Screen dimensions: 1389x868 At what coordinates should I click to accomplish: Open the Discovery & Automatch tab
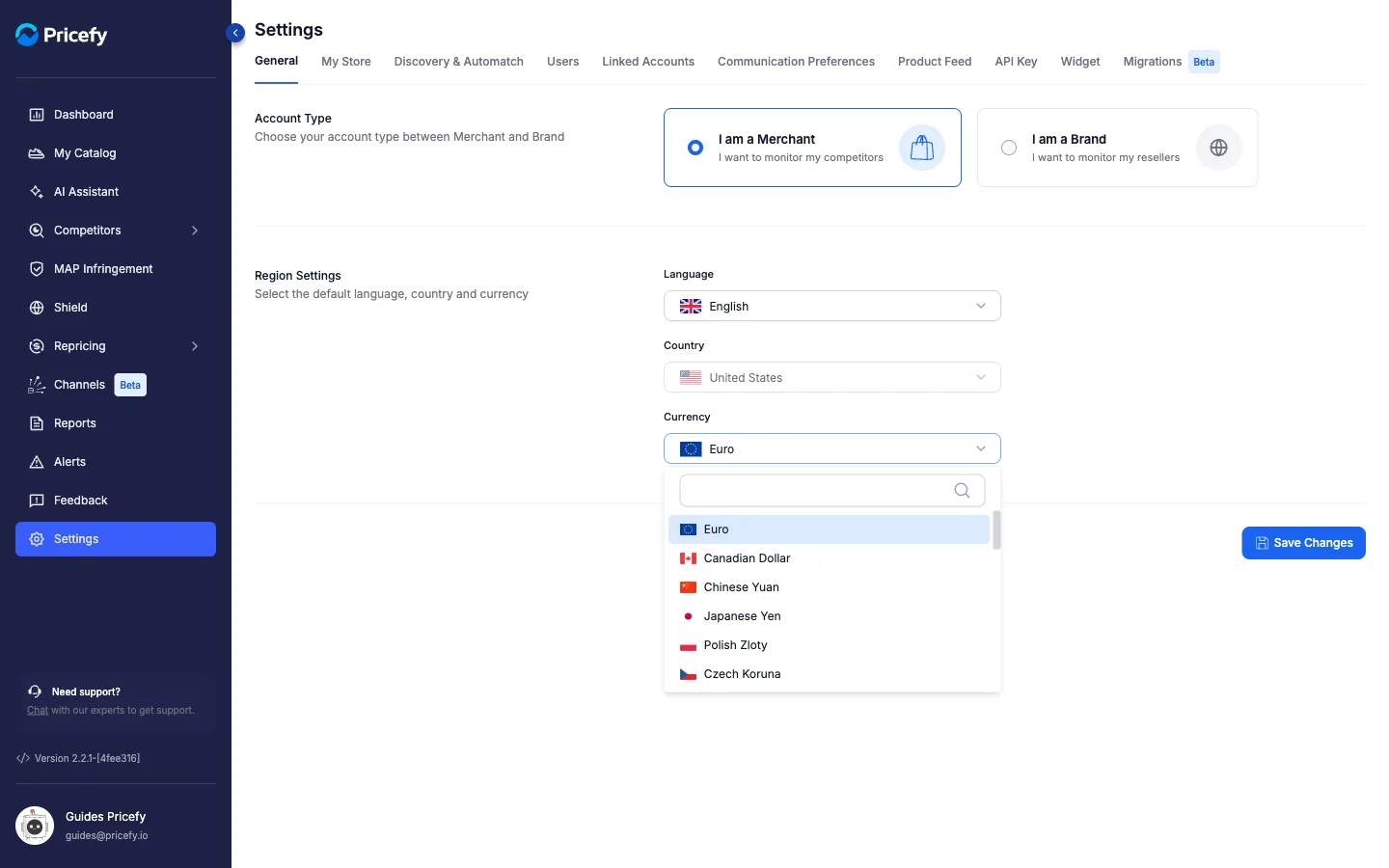(x=459, y=62)
